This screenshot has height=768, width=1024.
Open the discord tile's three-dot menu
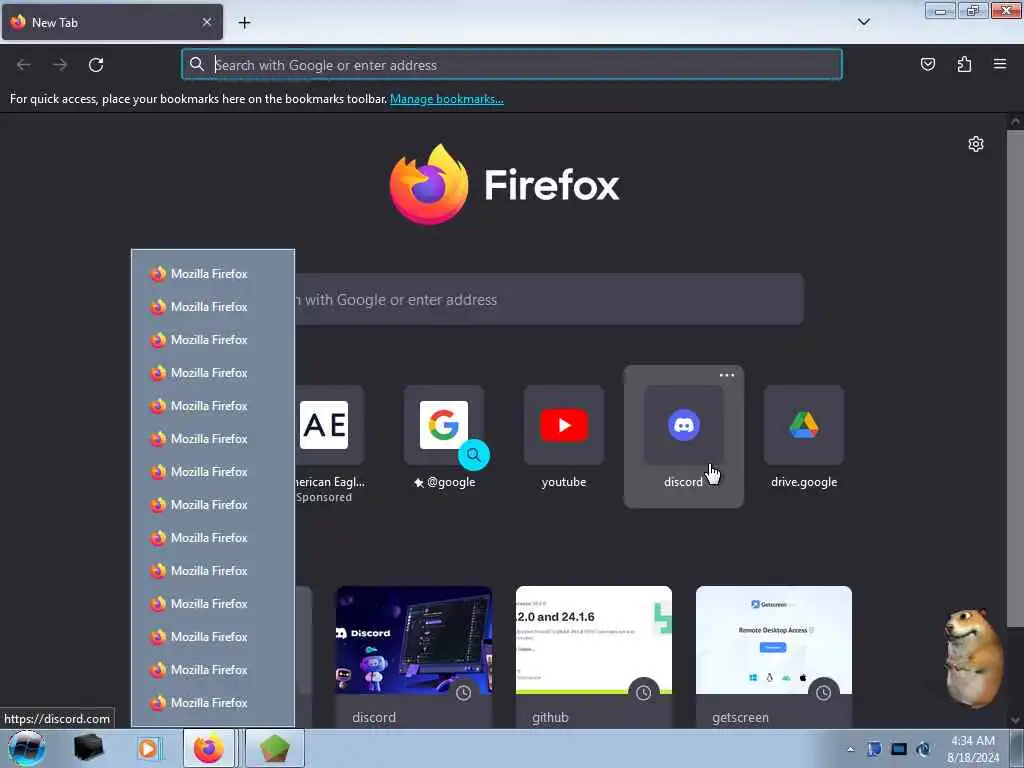pos(727,375)
